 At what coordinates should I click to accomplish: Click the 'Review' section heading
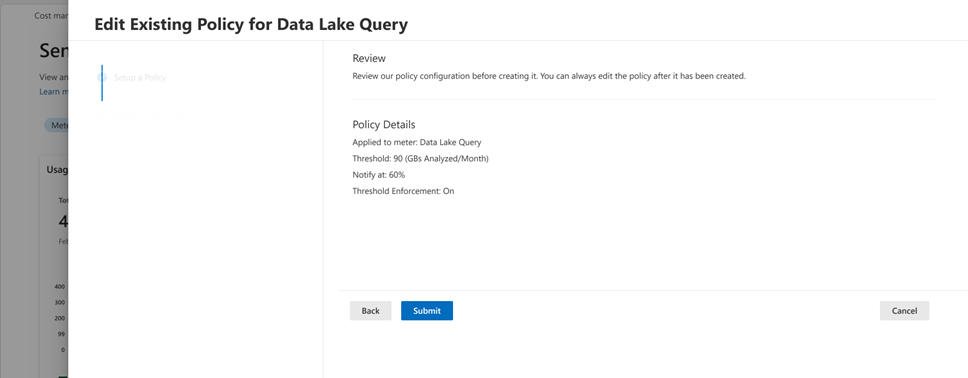[x=369, y=58]
